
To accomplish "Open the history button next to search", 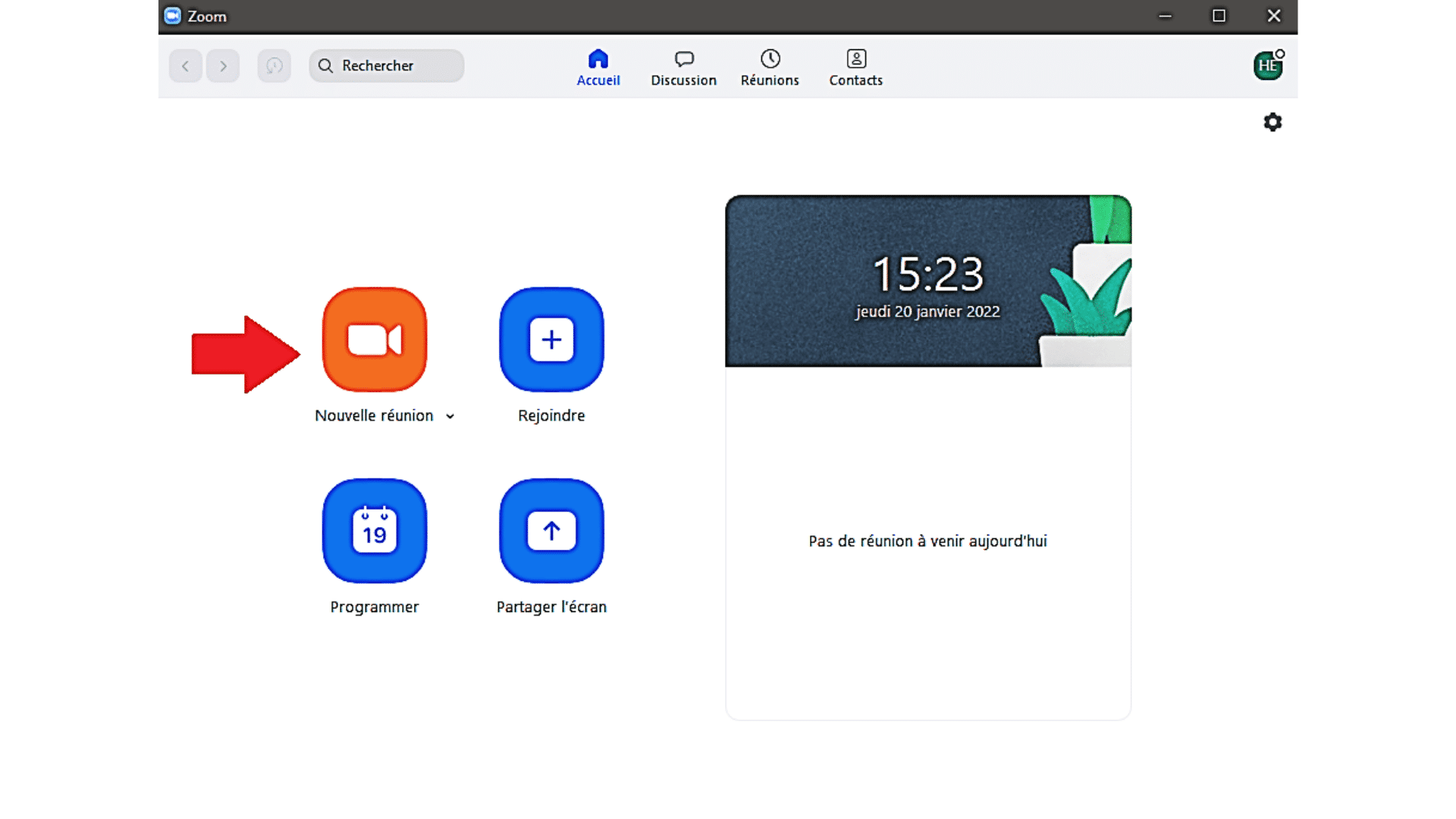I will 274,66.
